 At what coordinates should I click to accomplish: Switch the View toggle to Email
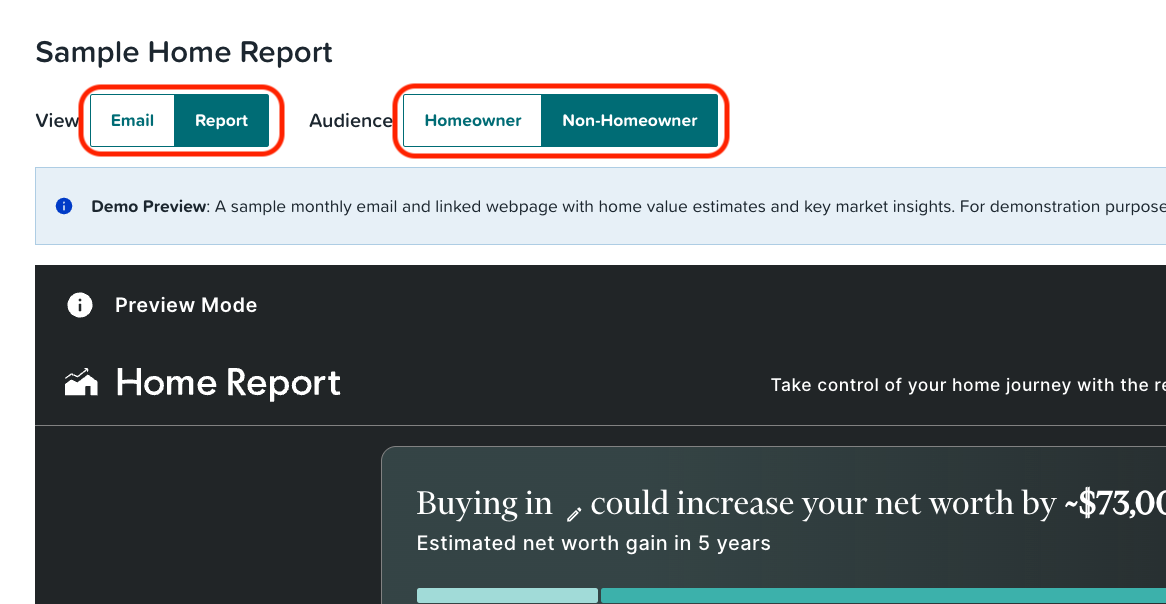(x=132, y=121)
